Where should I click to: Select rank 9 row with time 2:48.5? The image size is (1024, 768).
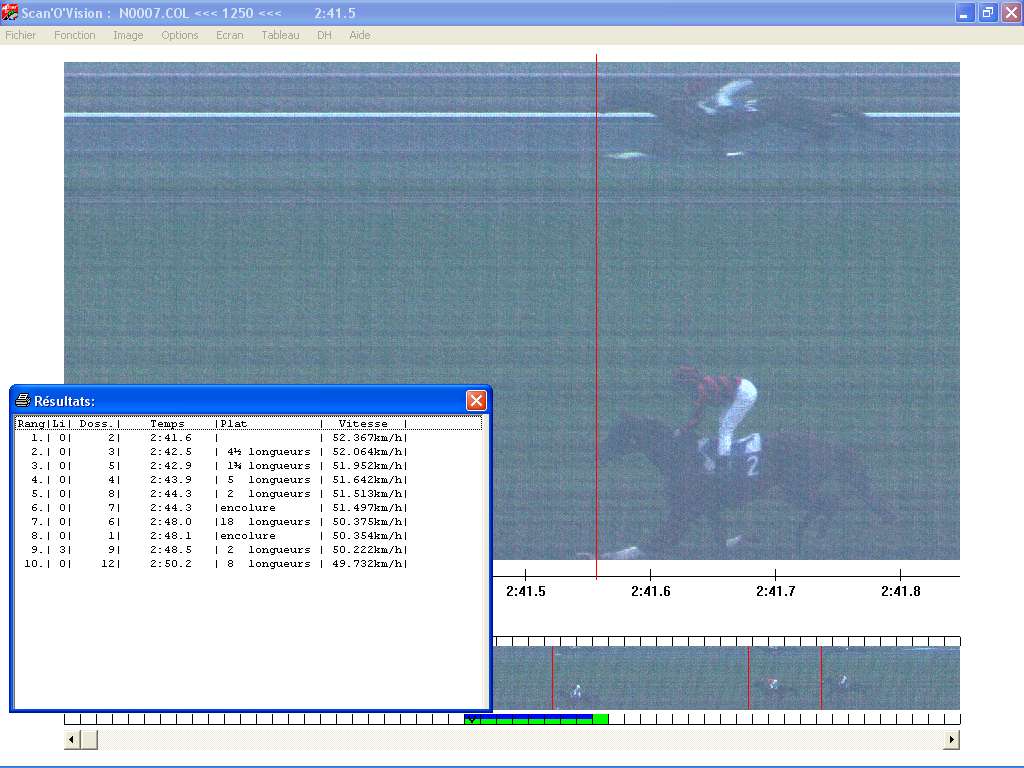248,549
